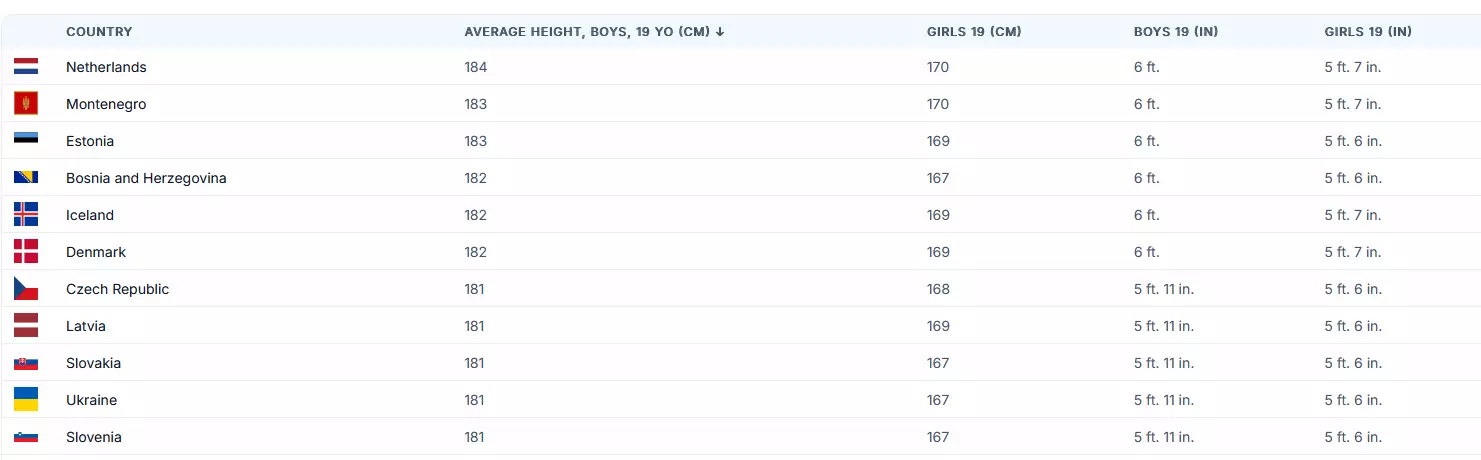Click the Montenegro flag icon
Screen dimensions: 1481x460
(26, 104)
